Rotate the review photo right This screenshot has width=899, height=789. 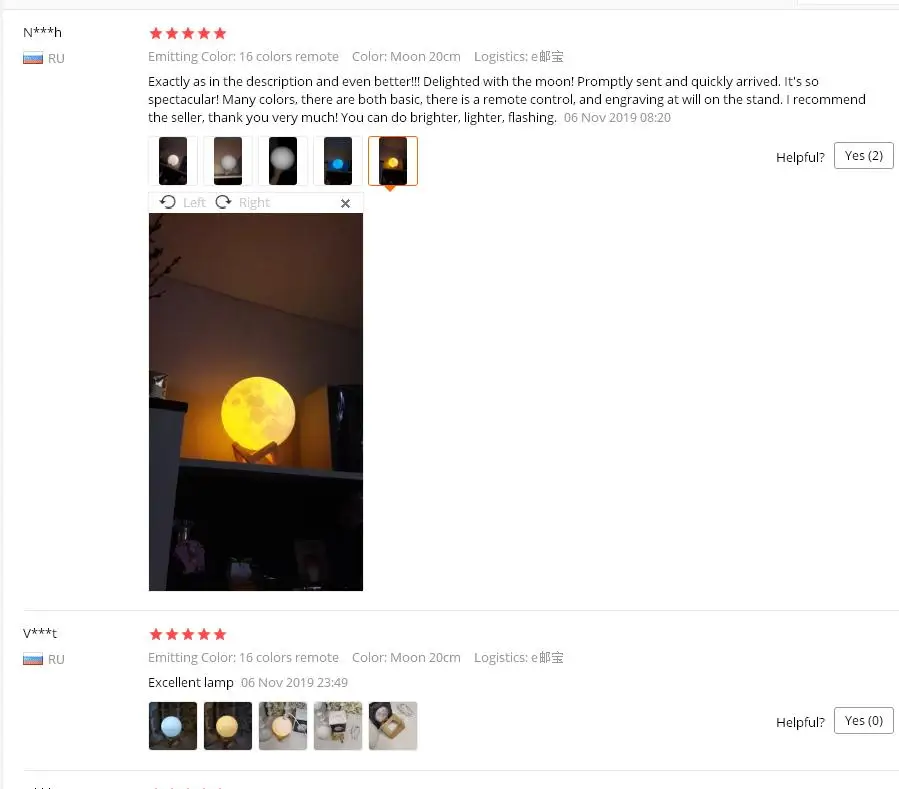(223, 202)
